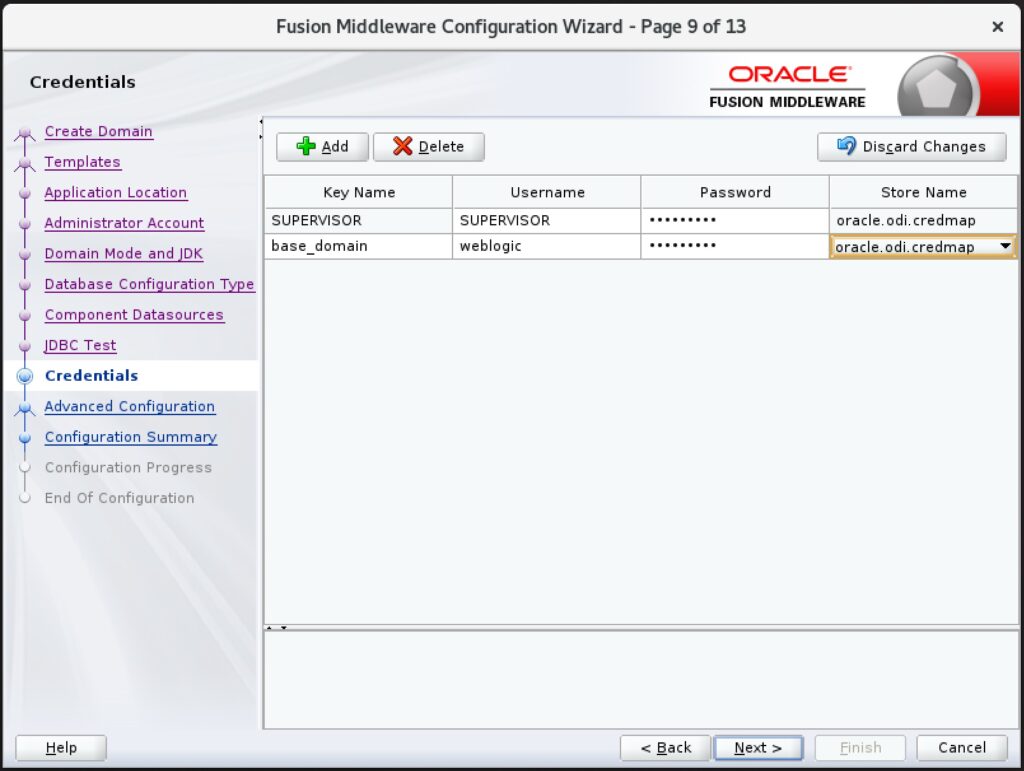Viewport: 1024px width, 771px height.
Task: Collapse the message pane with the down arrow
Action: [x=284, y=627]
